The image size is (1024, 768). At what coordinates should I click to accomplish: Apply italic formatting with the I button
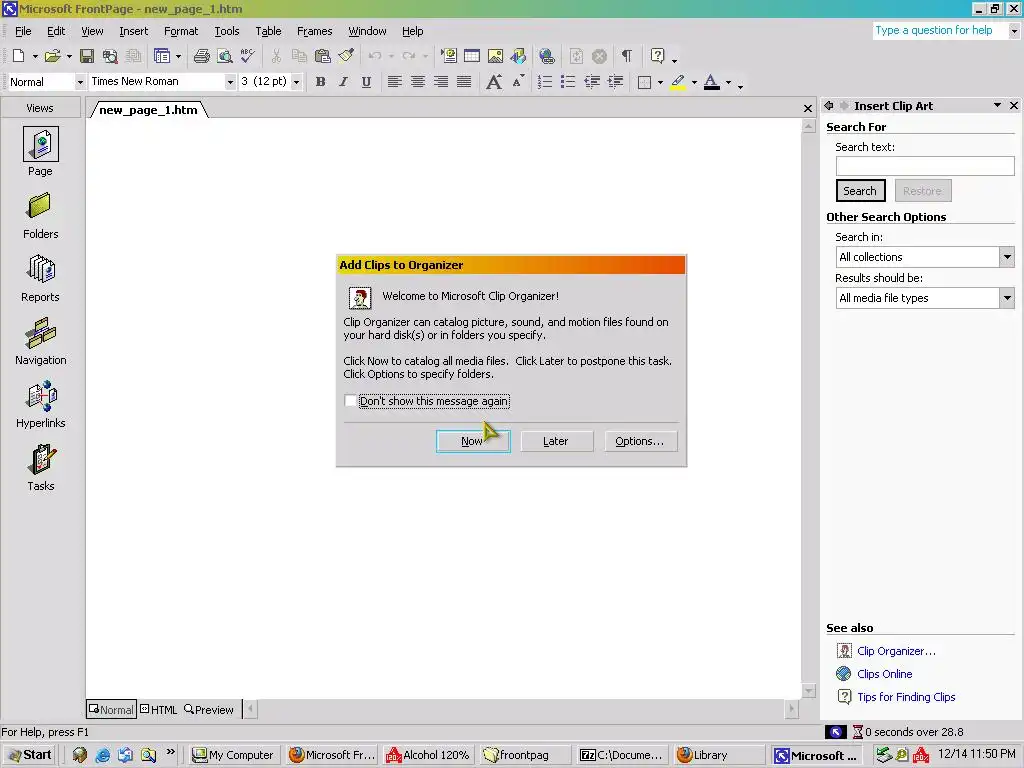pos(343,82)
